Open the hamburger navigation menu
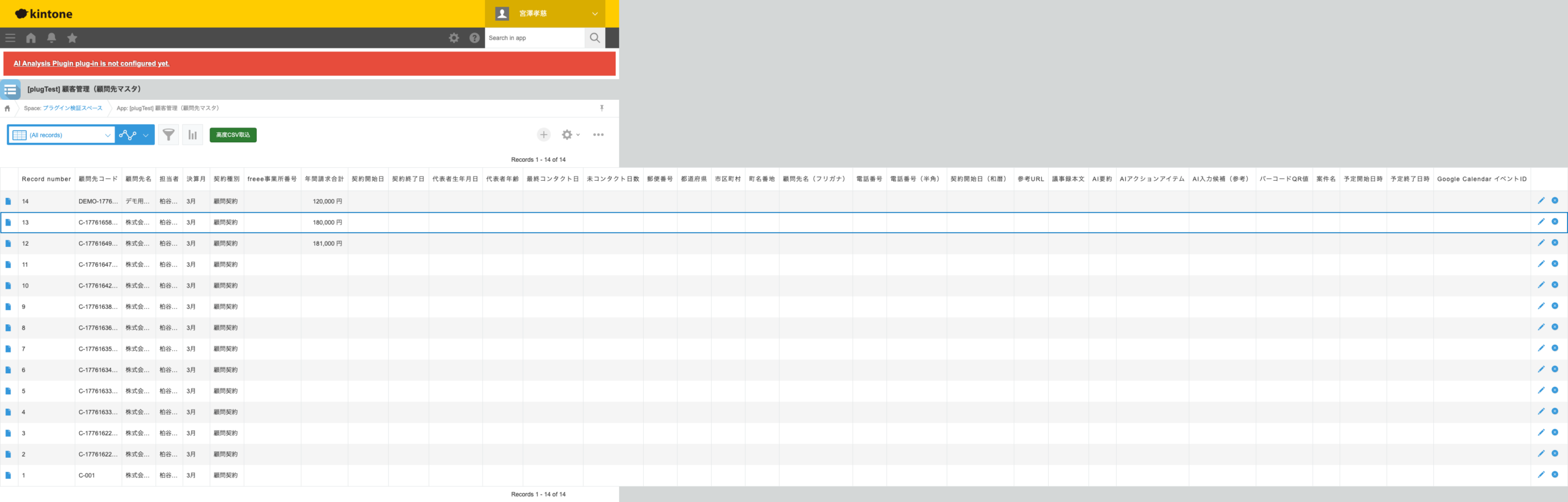Image resolution: width=1568 pixels, height=502 pixels. [10, 38]
